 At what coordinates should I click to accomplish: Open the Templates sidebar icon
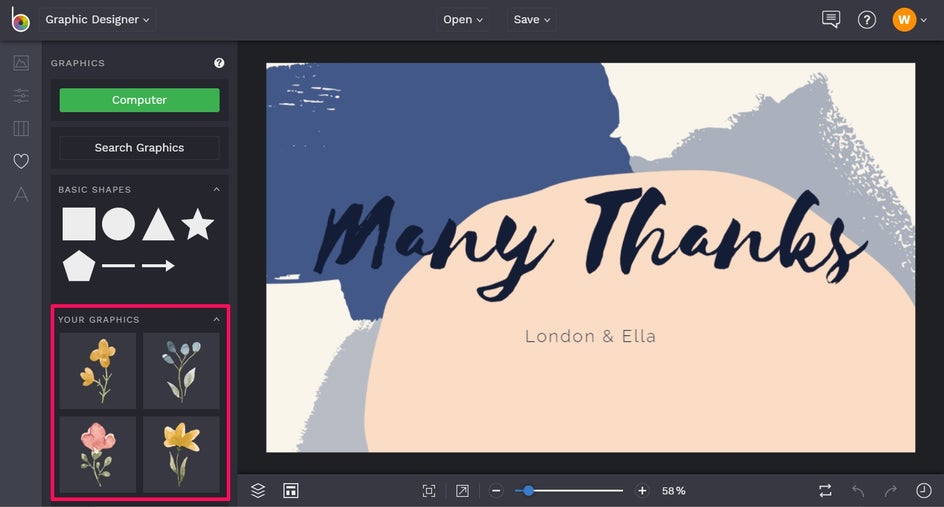pos(21,128)
